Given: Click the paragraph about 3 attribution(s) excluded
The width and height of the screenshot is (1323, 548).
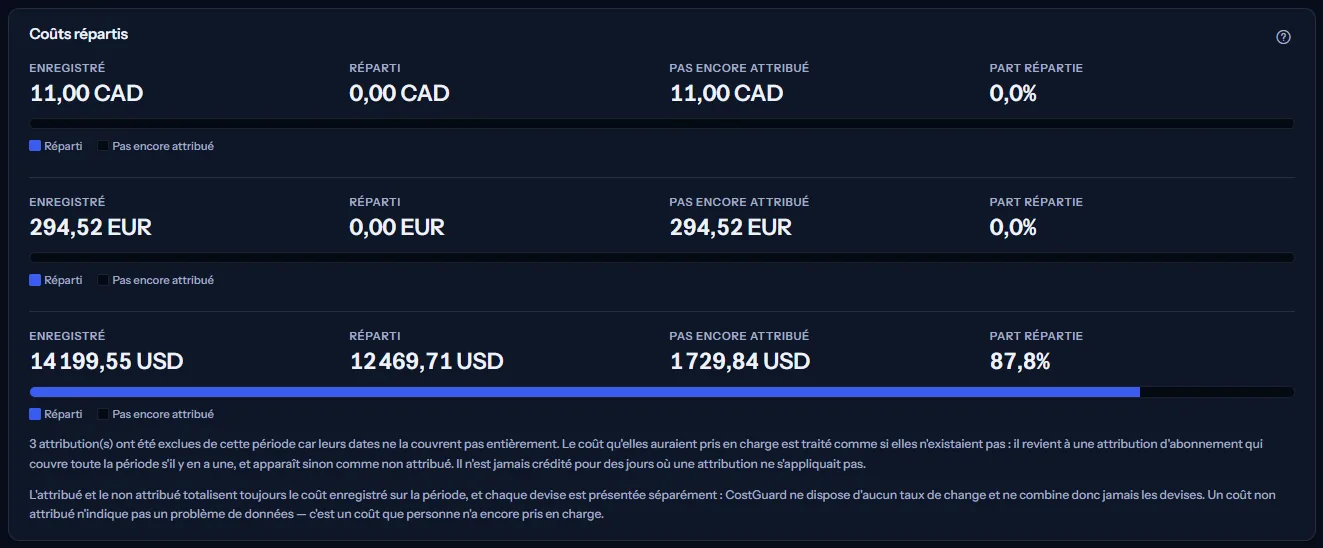Looking at the screenshot, I should (x=654, y=454).
